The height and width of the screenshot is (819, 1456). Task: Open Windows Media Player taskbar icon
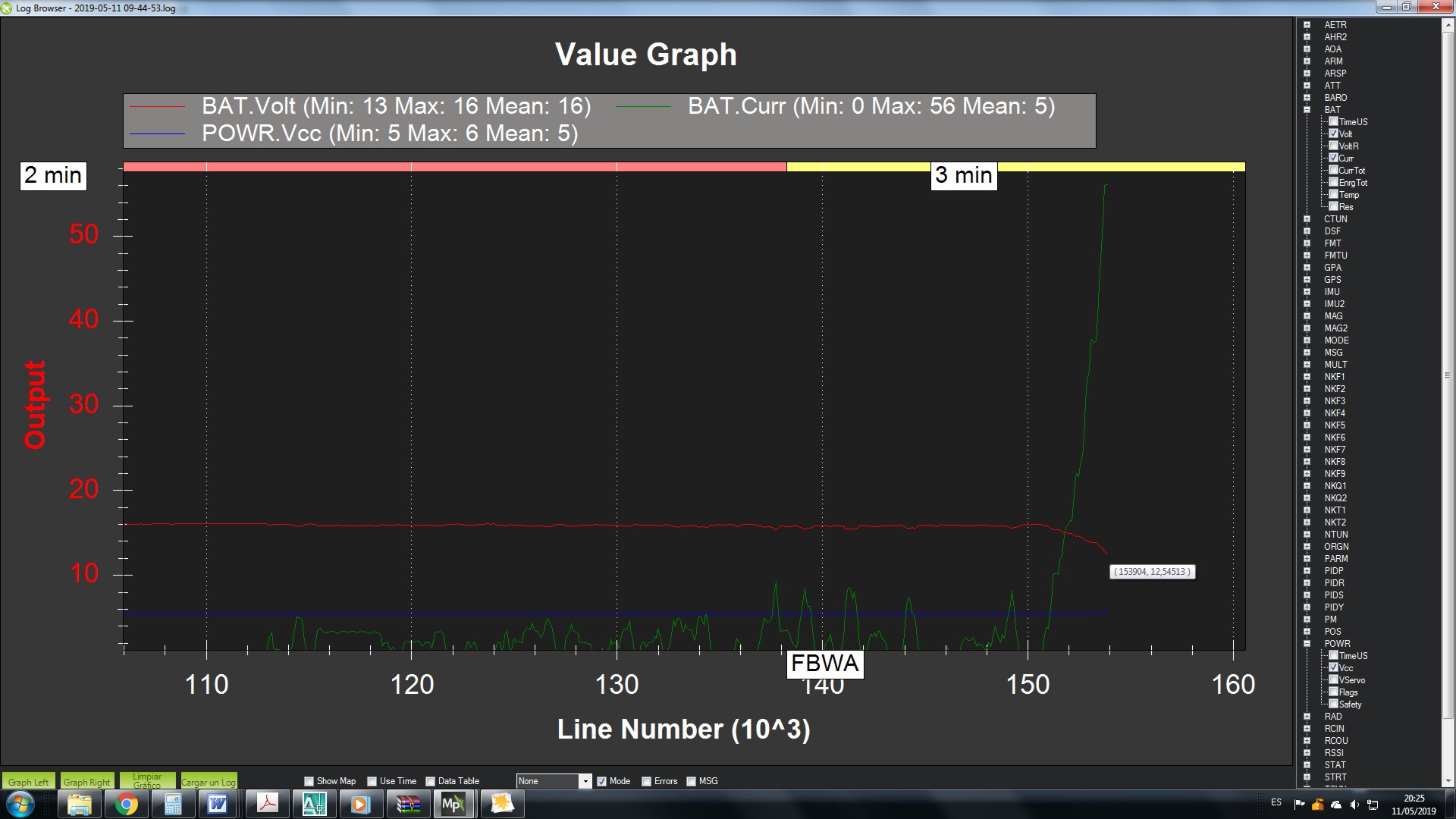(x=359, y=804)
